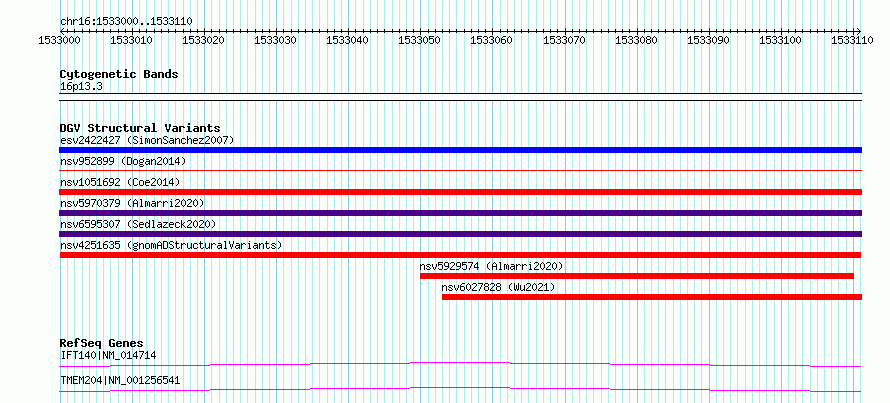
Task: Select the IFT140 magenta gene track line
Action: pyautogui.click(x=460, y=364)
